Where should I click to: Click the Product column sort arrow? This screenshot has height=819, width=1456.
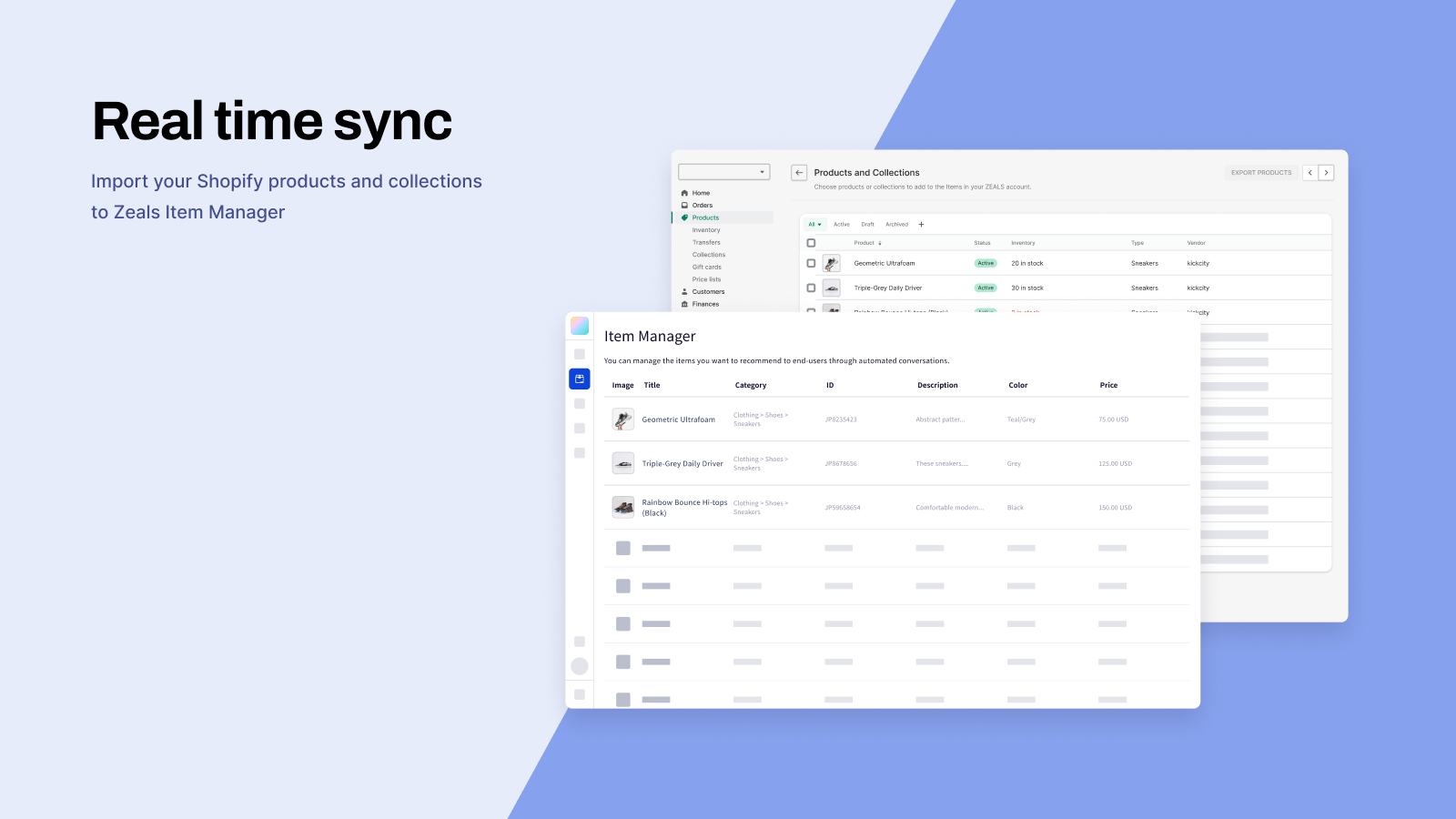point(880,243)
